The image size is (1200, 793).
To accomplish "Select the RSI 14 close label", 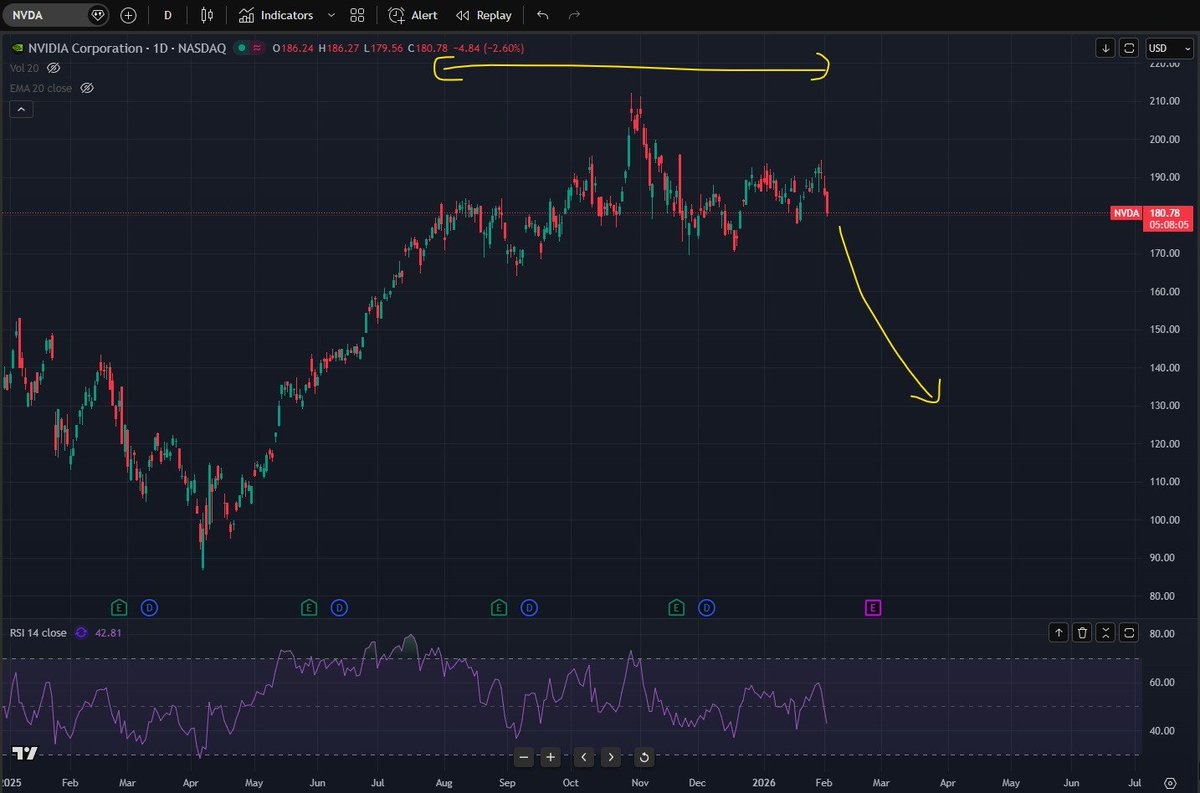I will (x=38, y=632).
